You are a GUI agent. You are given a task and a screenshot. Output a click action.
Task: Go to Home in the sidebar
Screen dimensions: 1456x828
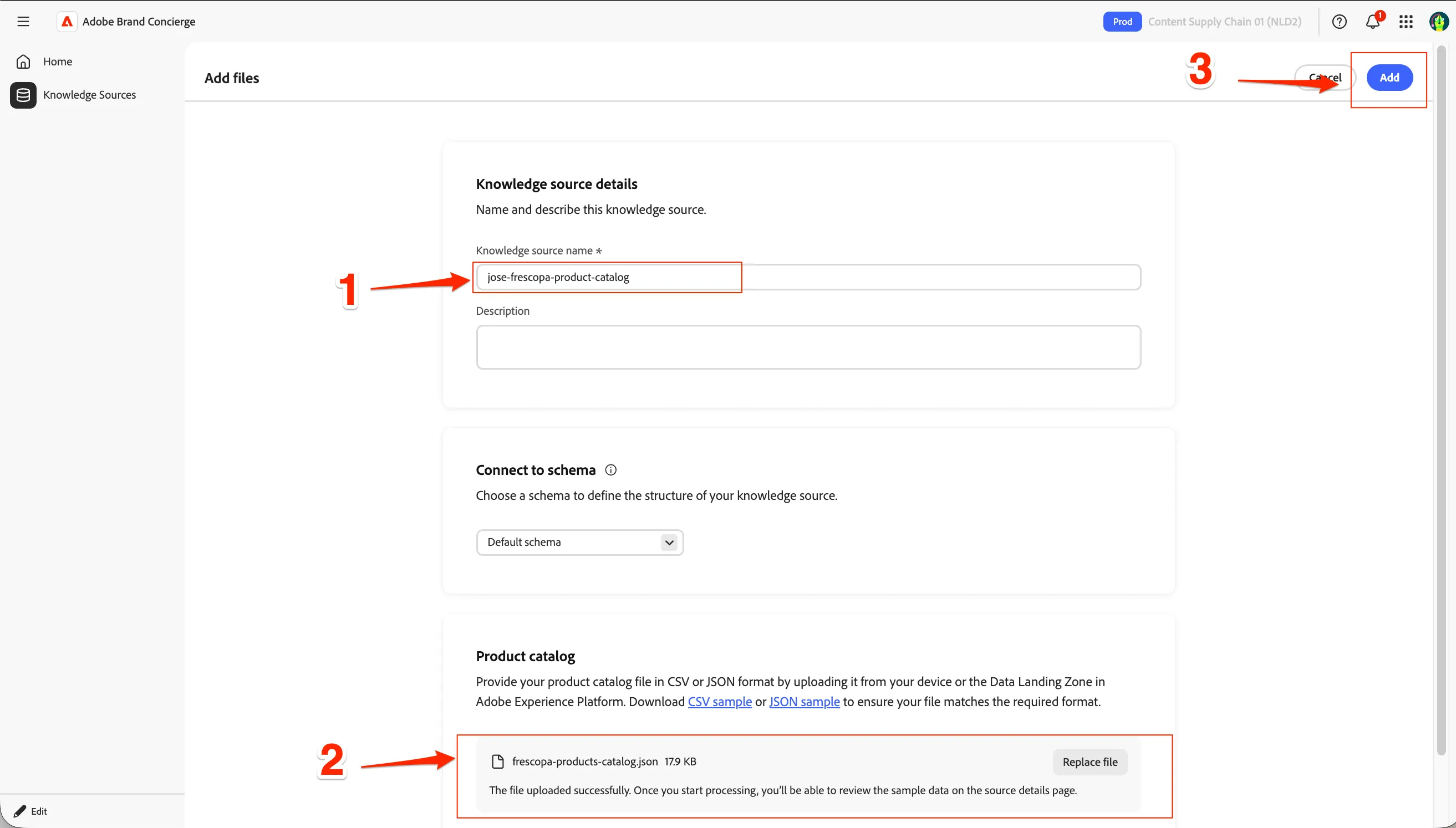click(x=58, y=62)
